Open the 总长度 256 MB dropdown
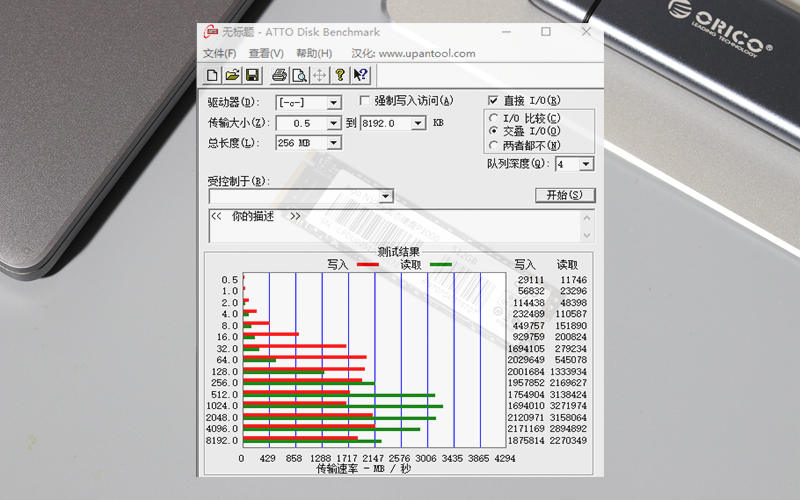The height and width of the screenshot is (500, 800). [334, 143]
